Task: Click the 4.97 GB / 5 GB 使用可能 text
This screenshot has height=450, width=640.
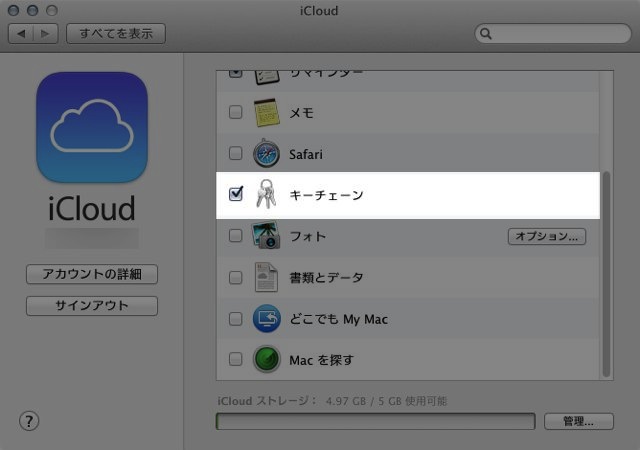Action: (386, 401)
